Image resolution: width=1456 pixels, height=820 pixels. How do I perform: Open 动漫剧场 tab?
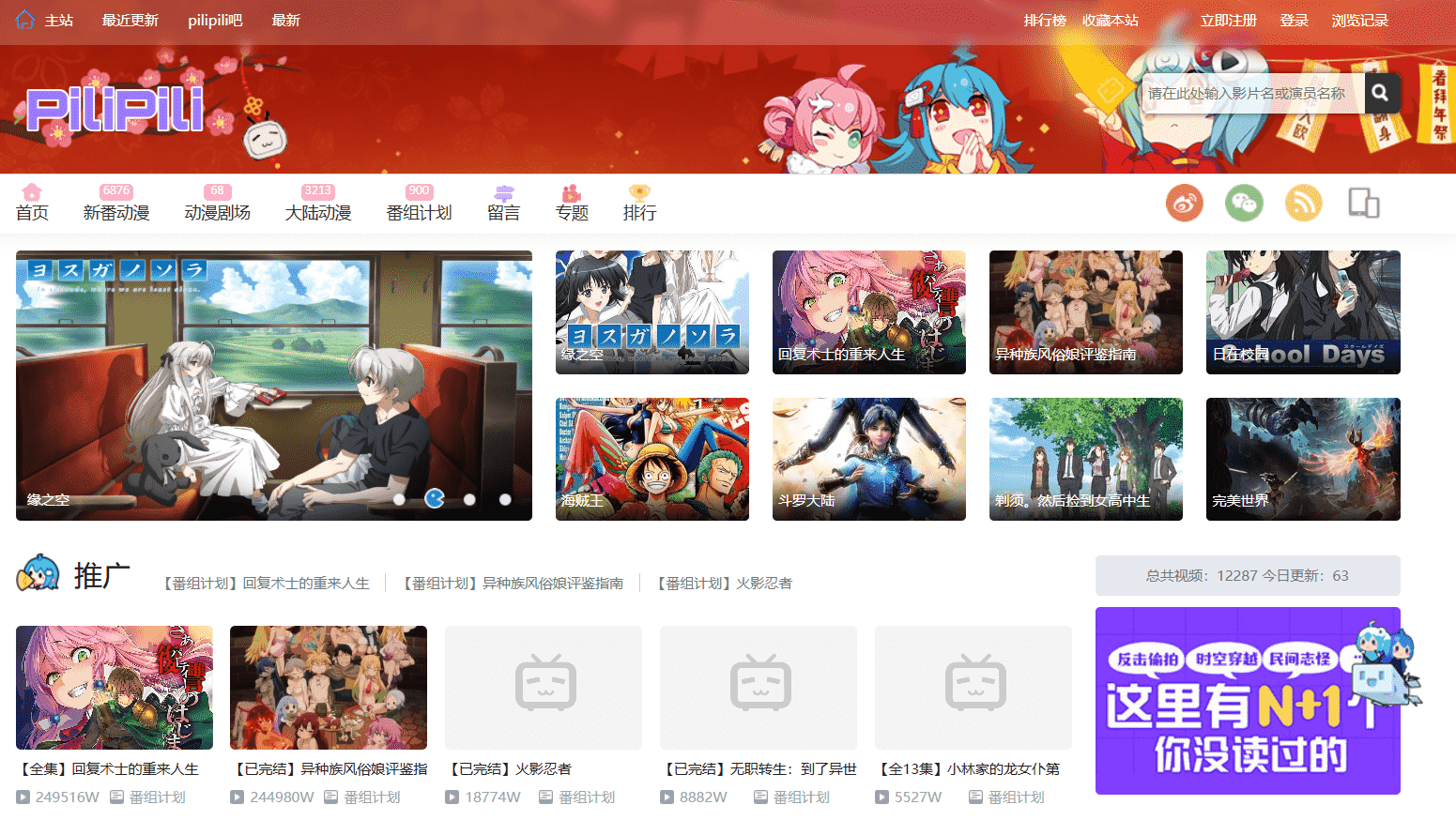[x=218, y=213]
